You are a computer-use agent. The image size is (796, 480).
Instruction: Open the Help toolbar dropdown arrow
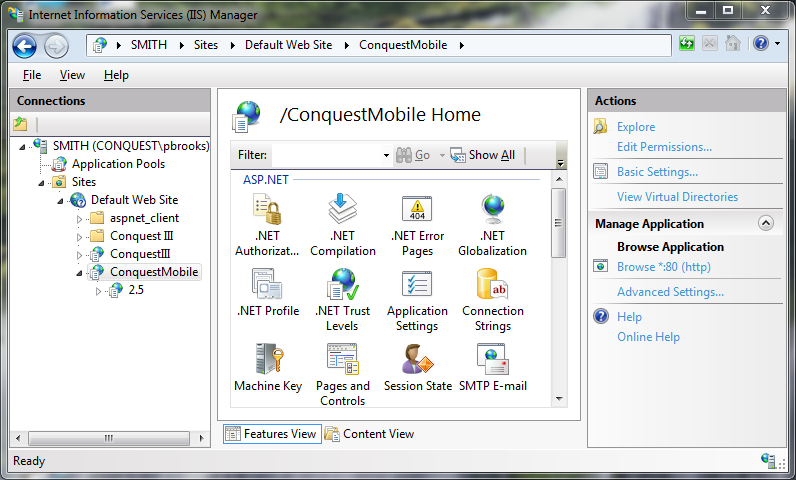(777, 44)
